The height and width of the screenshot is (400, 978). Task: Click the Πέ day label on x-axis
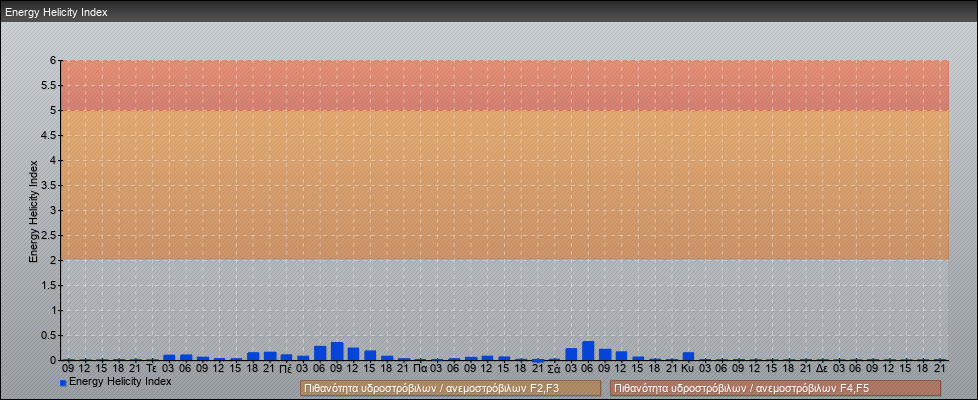[x=286, y=369]
